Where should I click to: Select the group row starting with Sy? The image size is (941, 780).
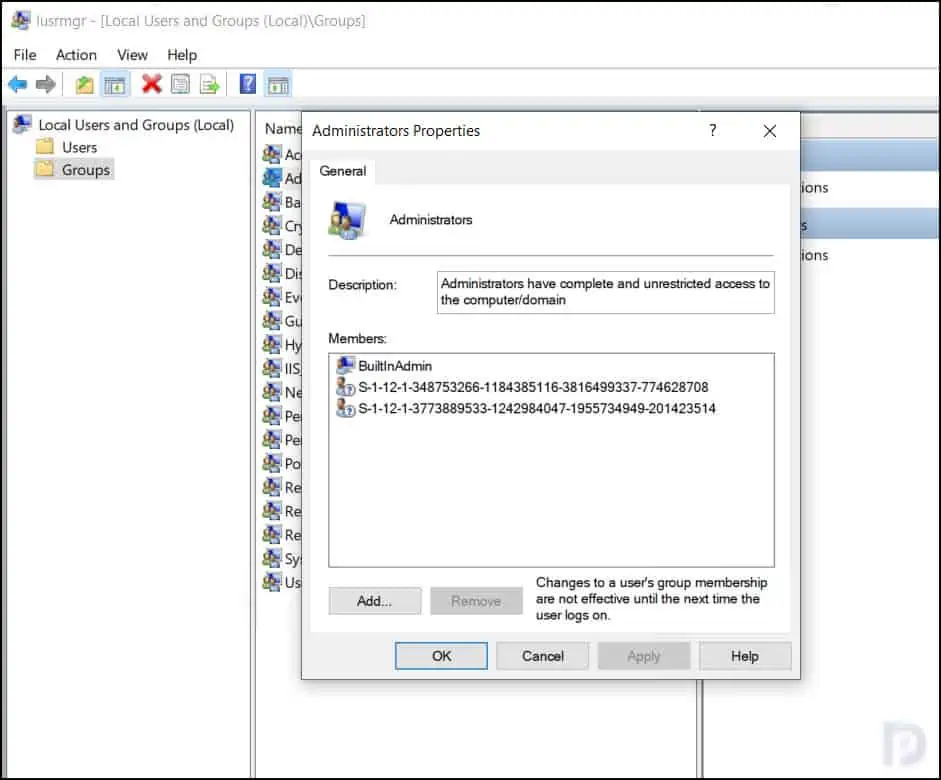(282, 559)
